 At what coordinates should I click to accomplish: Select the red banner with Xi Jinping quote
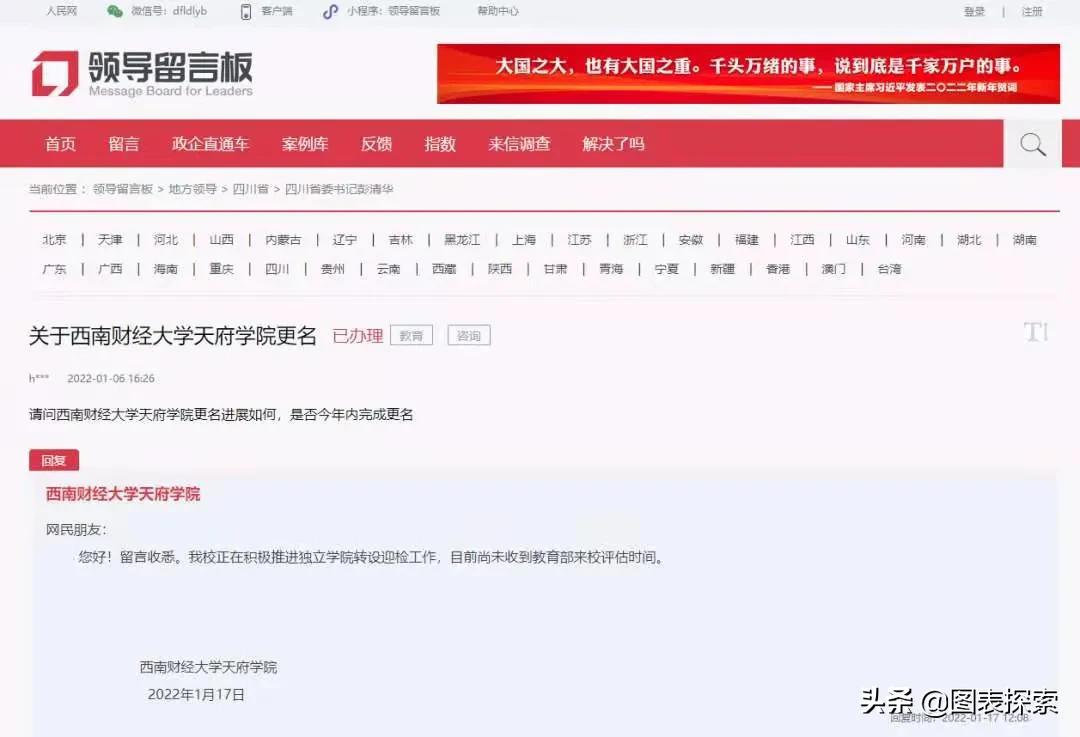pos(745,75)
